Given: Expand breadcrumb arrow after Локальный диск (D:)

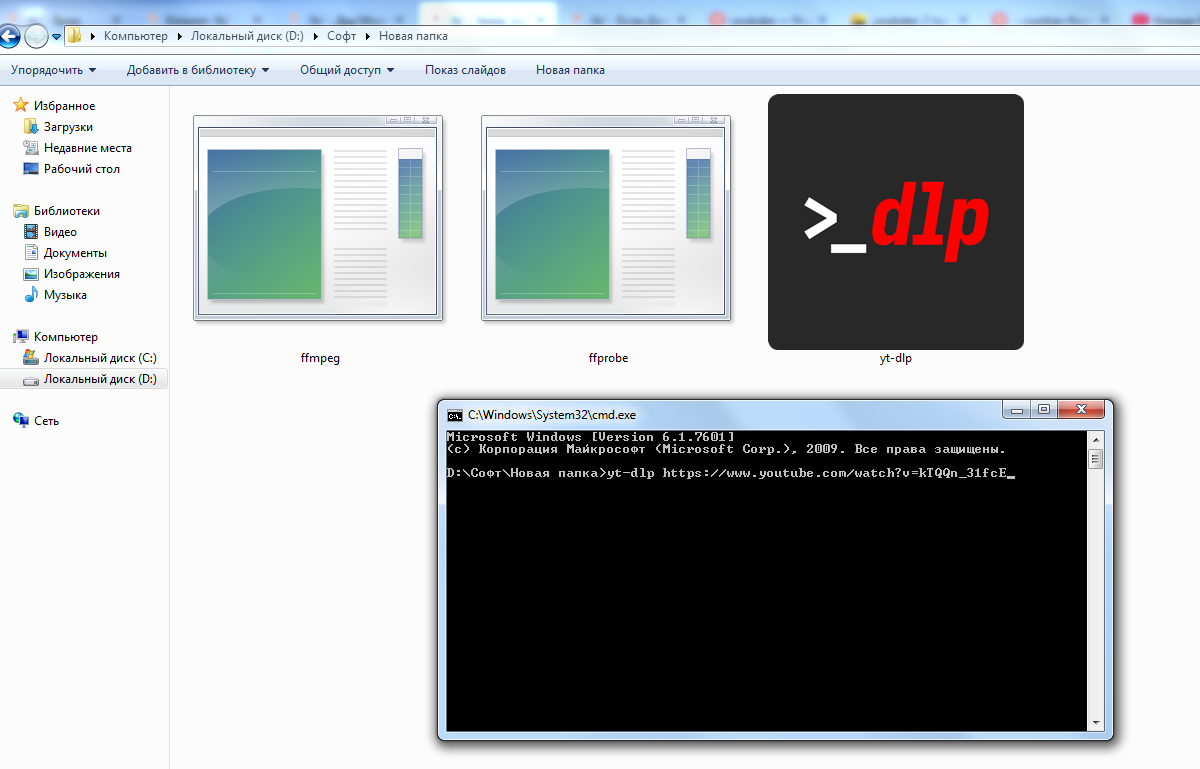Looking at the screenshot, I should point(318,36).
